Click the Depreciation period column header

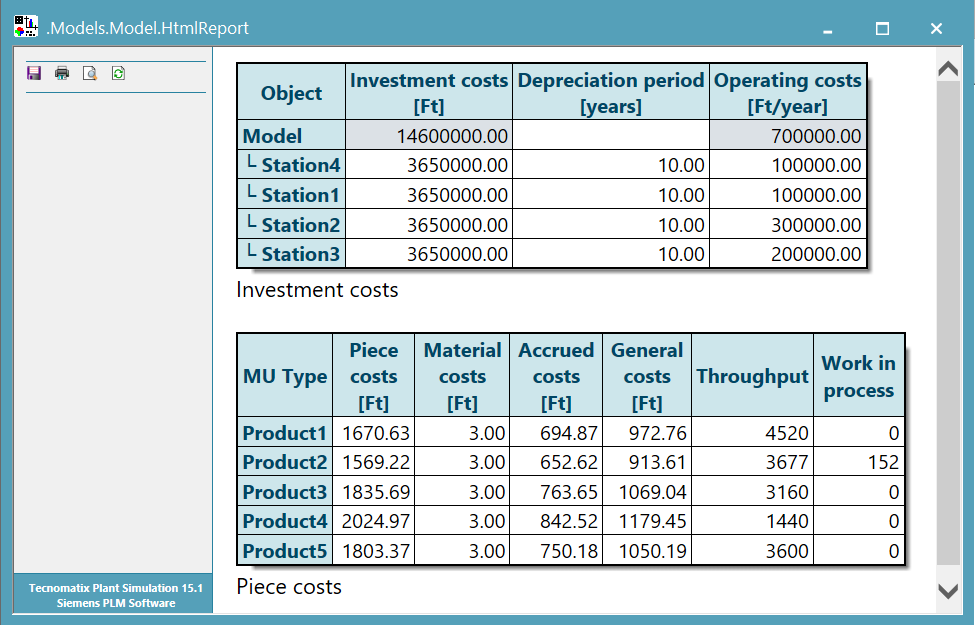pos(611,93)
